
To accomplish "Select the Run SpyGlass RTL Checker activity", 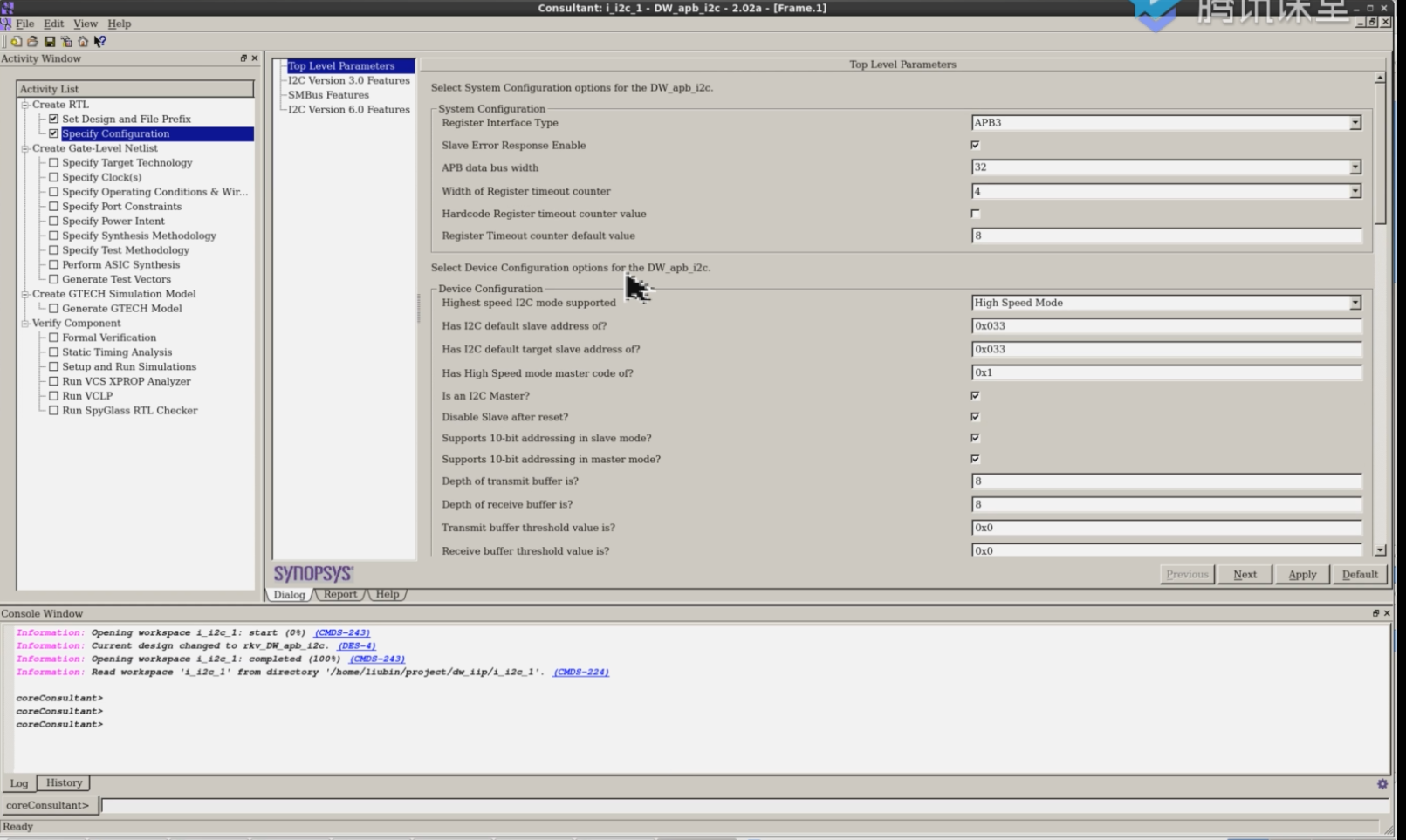I will pos(130,410).
